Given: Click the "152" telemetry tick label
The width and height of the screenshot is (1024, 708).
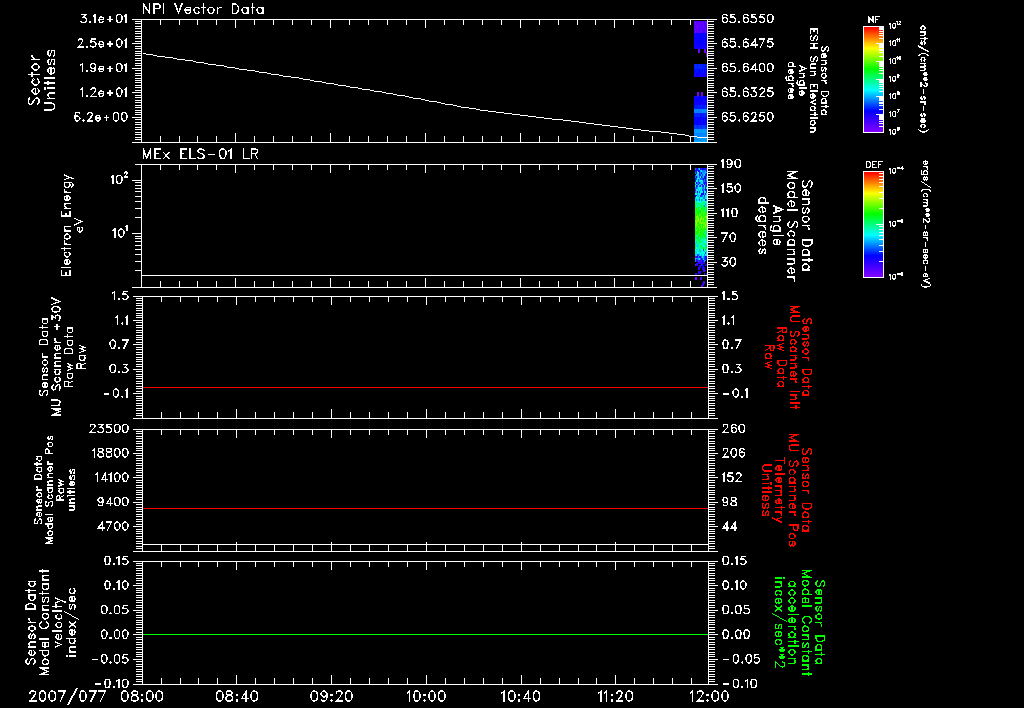Looking at the screenshot, I should click(733, 477).
